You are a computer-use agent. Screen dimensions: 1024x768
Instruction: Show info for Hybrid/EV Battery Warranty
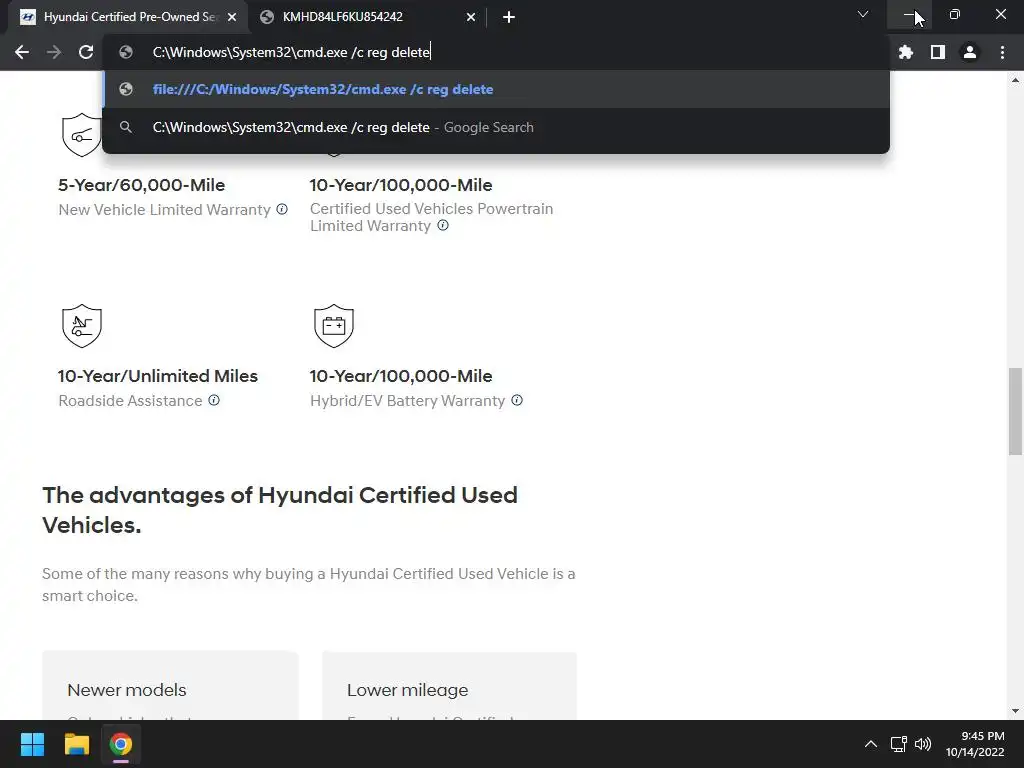coord(517,400)
